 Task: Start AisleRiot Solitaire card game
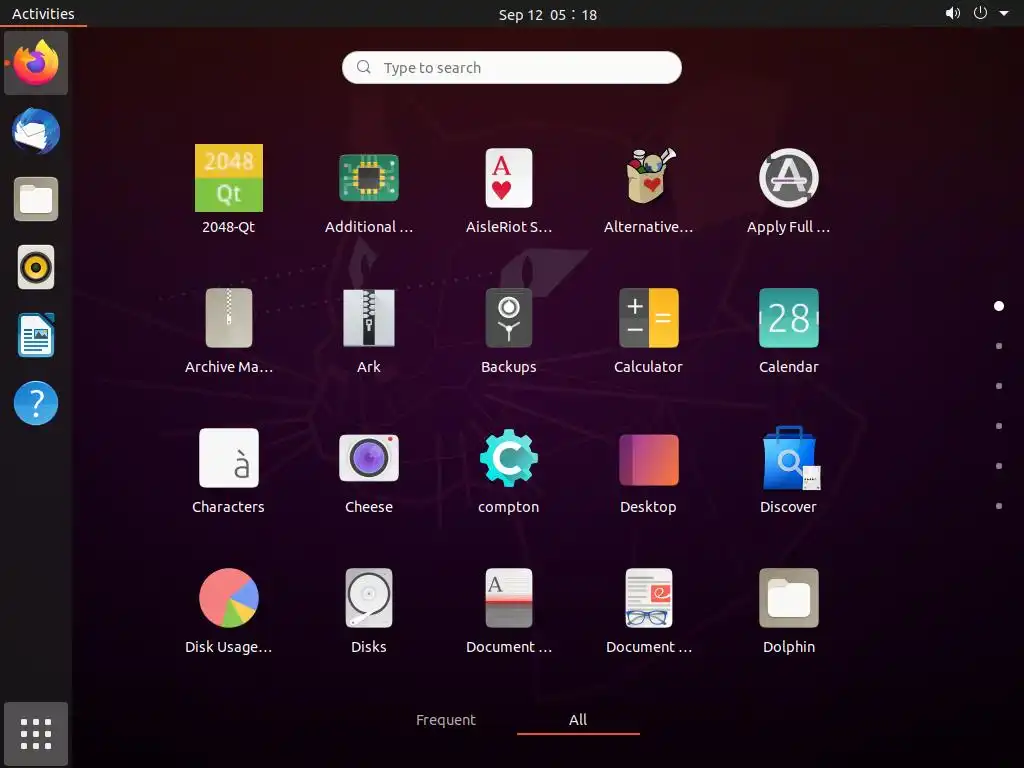[509, 178]
